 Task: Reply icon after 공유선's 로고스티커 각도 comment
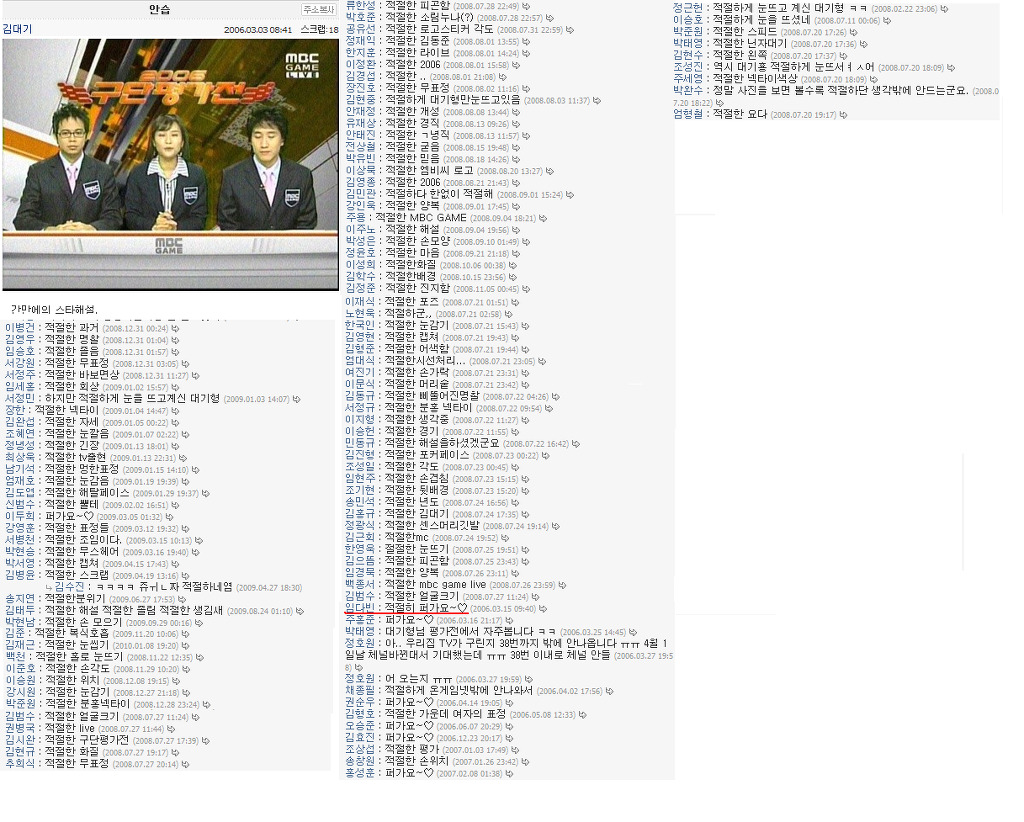[x=570, y=30]
